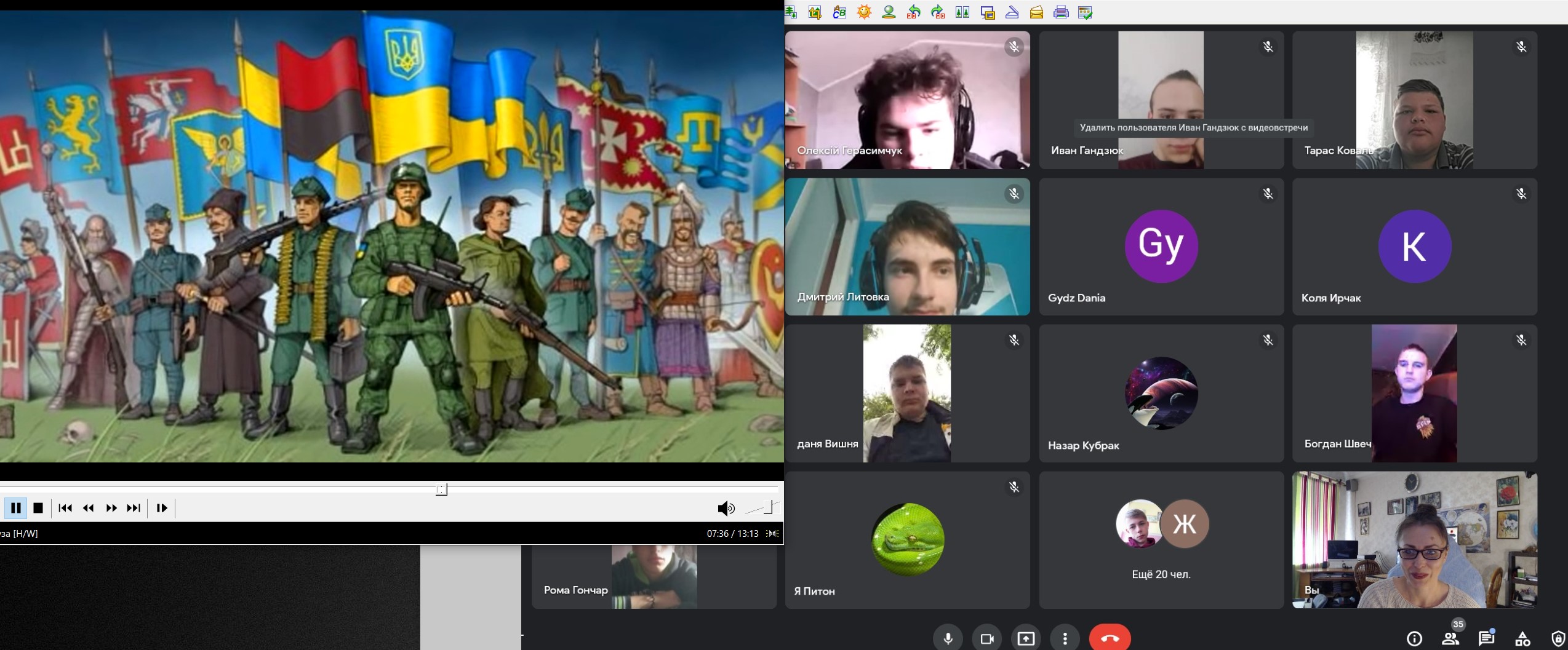Expand the 'Ещё 20 чел.' participants tile
The height and width of the screenshot is (650, 1568).
(x=1161, y=540)
